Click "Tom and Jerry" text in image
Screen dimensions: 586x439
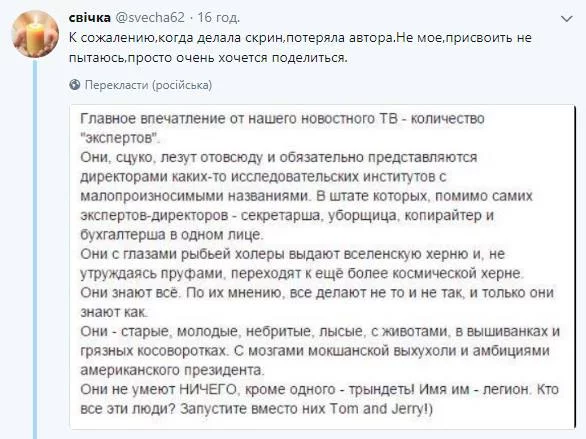pyautogui.click(x=377, y=409)
